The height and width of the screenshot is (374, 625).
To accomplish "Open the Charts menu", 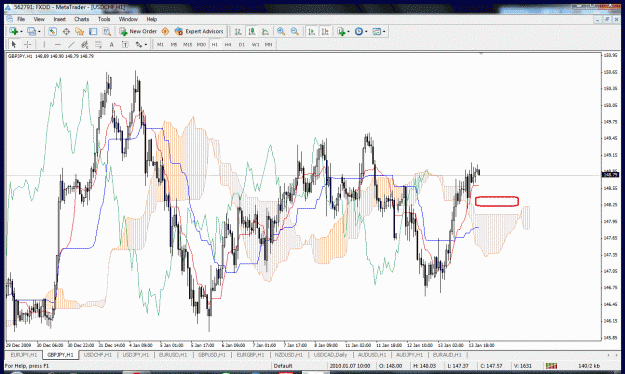I will (81, 19).
